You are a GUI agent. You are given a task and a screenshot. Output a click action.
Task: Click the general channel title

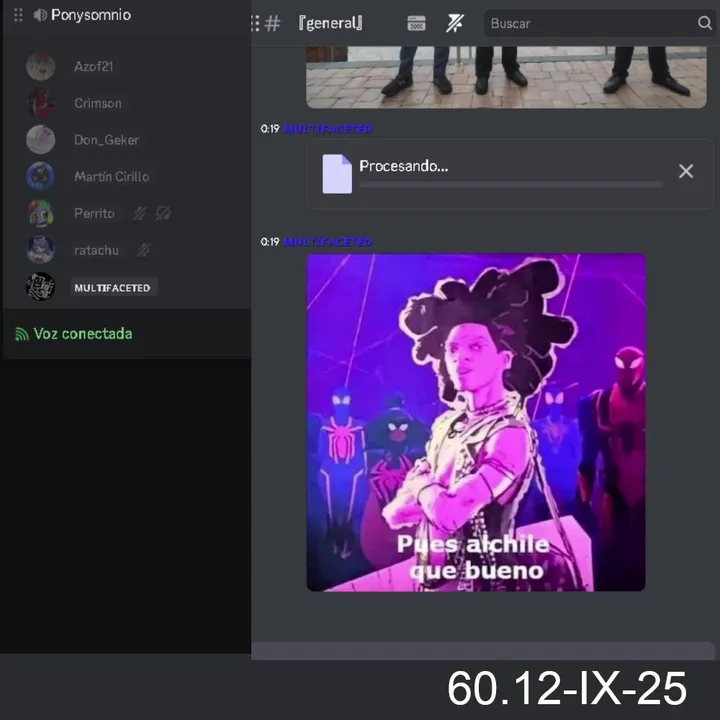(330, 23)
